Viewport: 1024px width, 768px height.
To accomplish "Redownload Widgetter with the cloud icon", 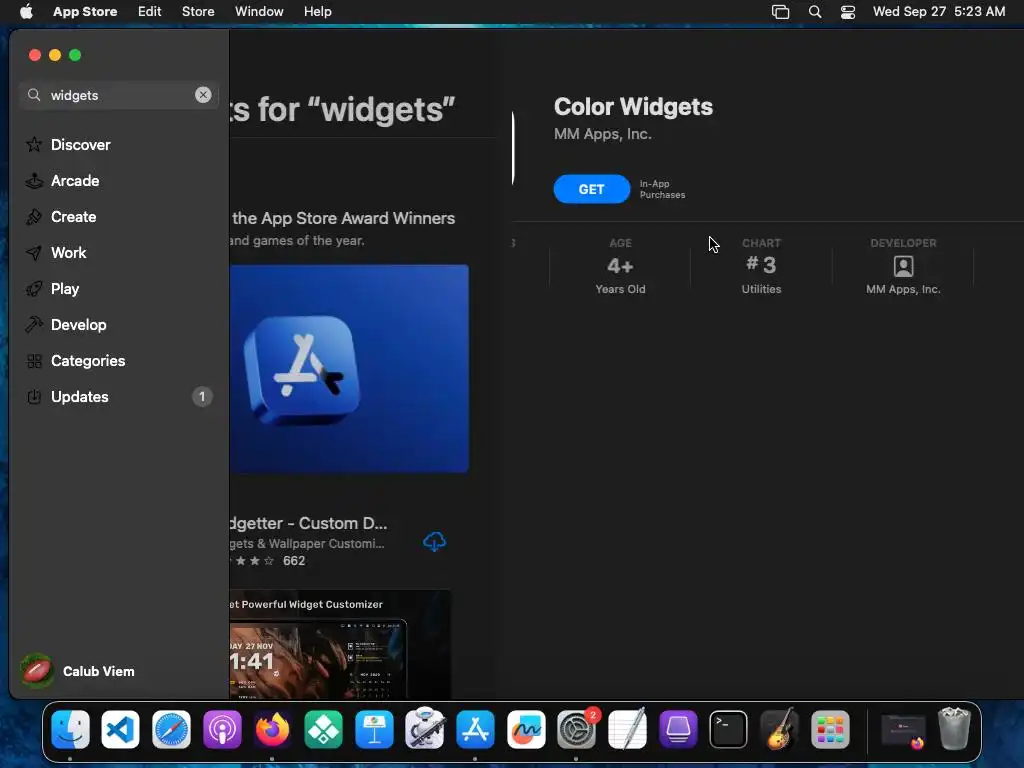I will (434, 541).
